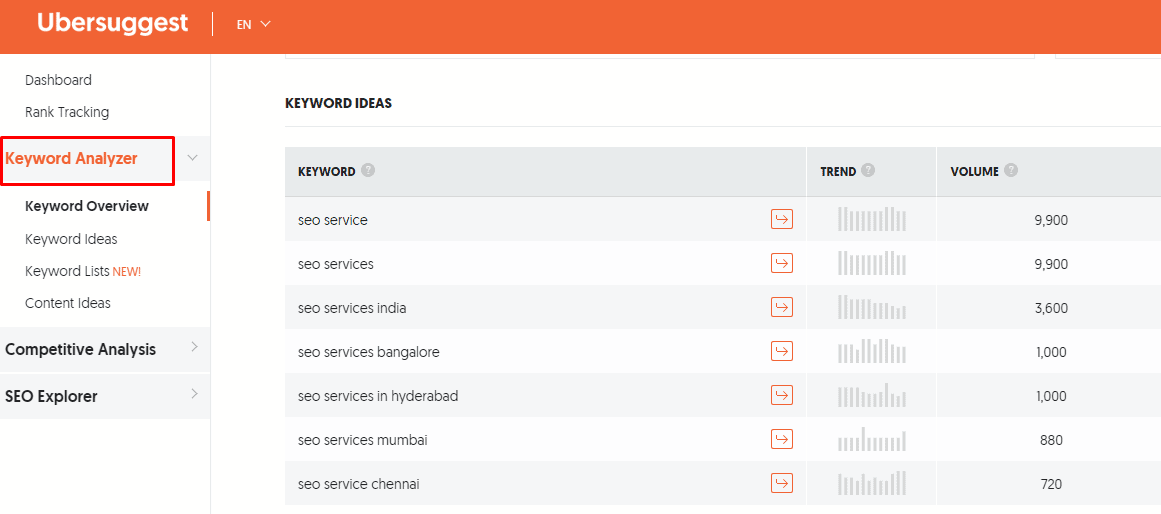Click help icon next to KEYWORD header

pyautogui.click(x=368, y=170)
